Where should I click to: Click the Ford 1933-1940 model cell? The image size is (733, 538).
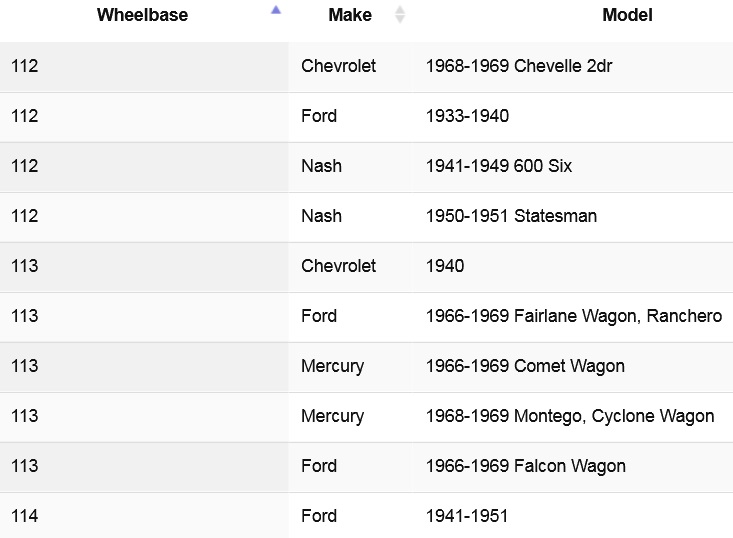573,117
